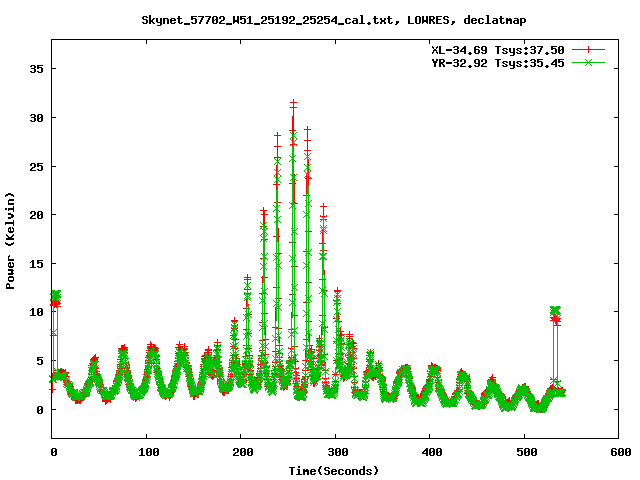Select the XL-34.69 Tsys:37.50 legend entry
Viewport: 640px width, 480px height.
[498, 50]
